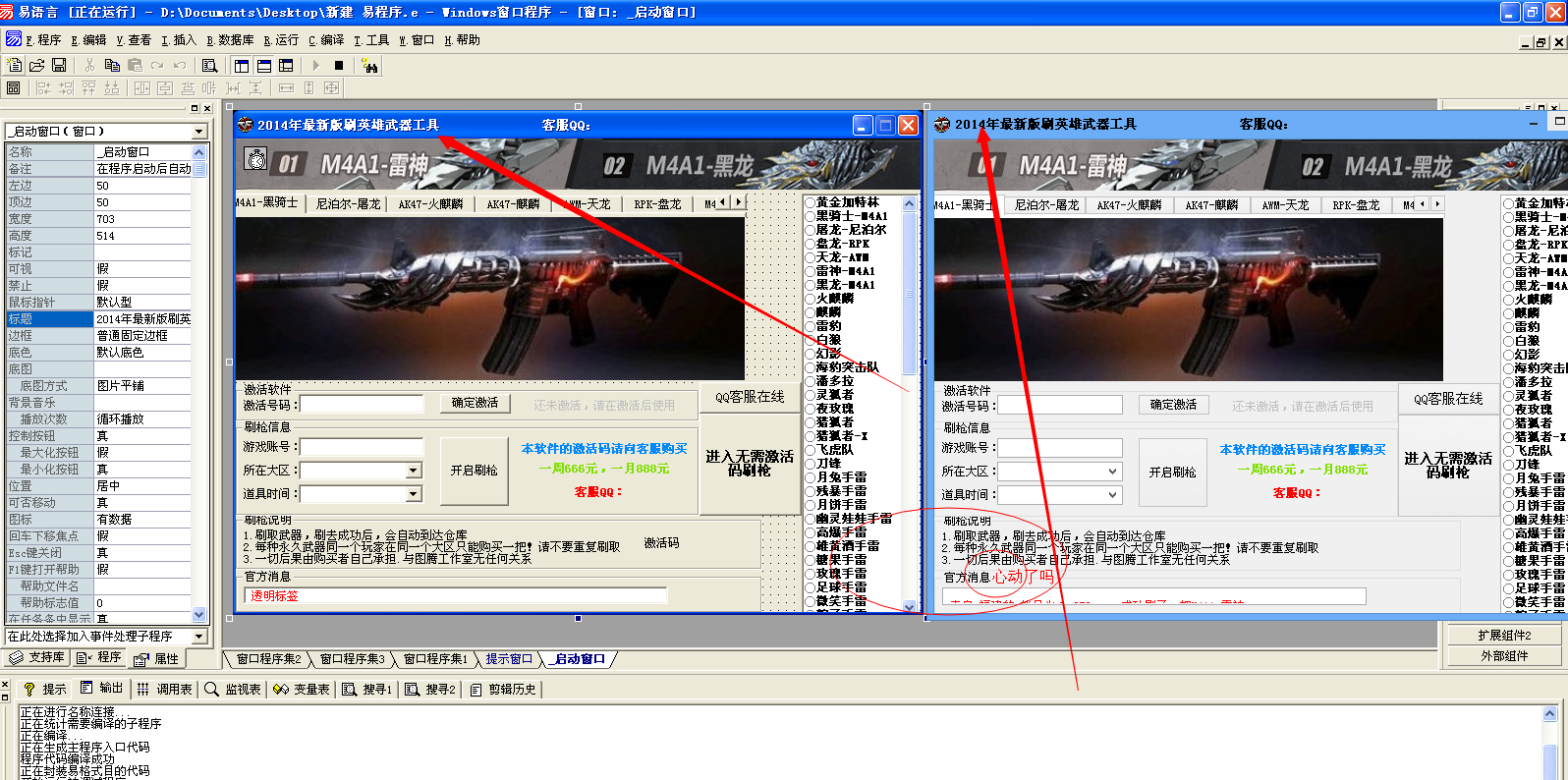This screenshot has height=780, width=1568.
Task: Click the Undo arrow icon
Action: (180, 65)
